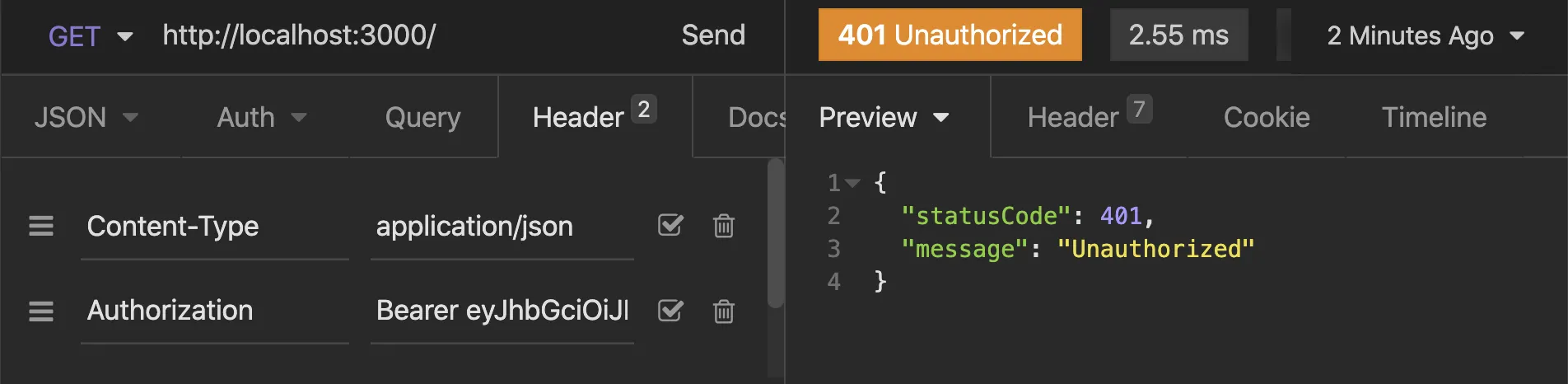This screenshot has height=384, width=1568.
Task: Delete the Authorization header row
Action: point(723,311)
